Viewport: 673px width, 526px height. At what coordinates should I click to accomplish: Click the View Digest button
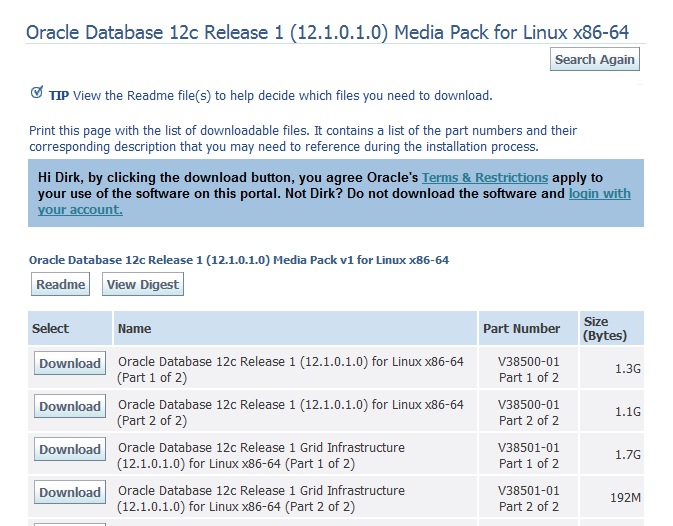tap(142, 284)
